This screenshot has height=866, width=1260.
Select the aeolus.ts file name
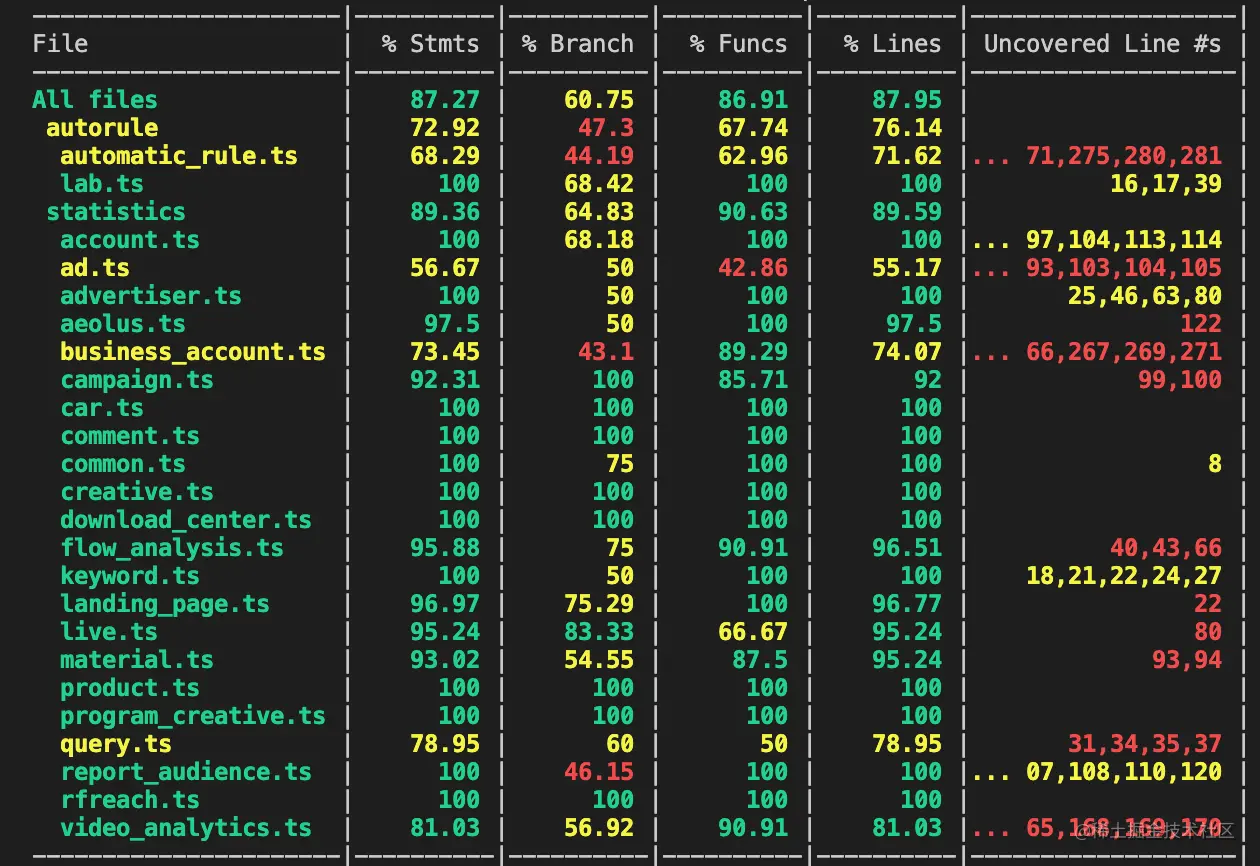tap(123, 324)
